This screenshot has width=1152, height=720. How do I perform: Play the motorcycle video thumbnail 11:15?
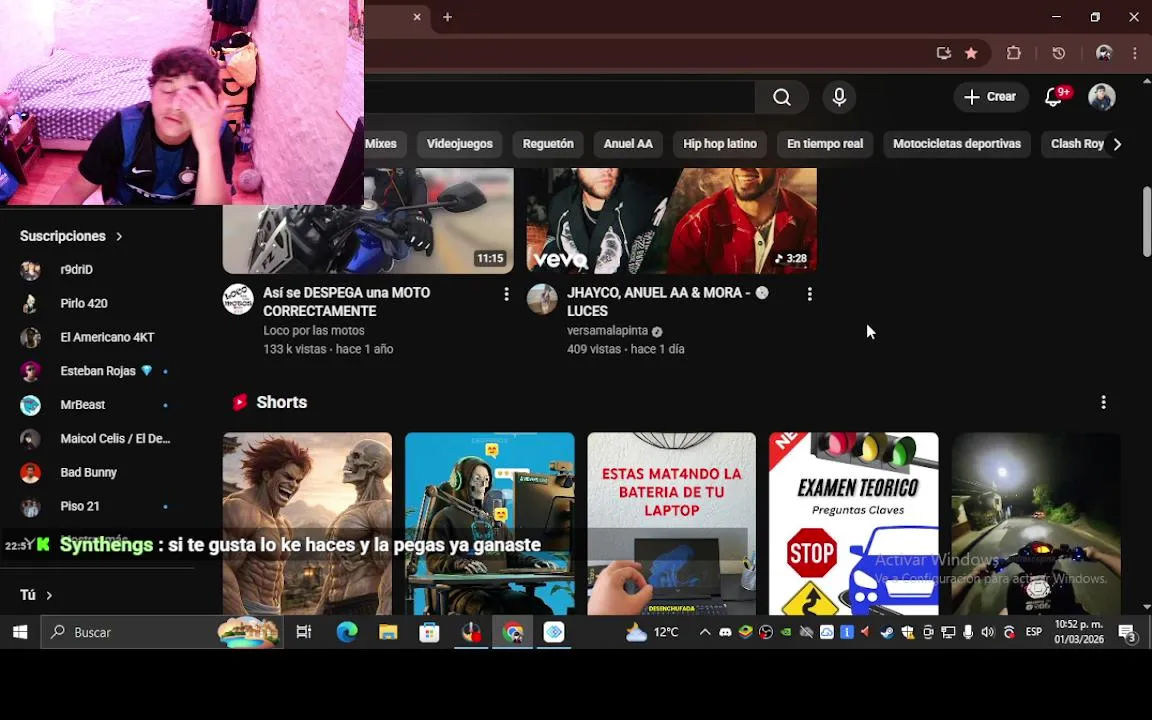(x=368, y=220)
